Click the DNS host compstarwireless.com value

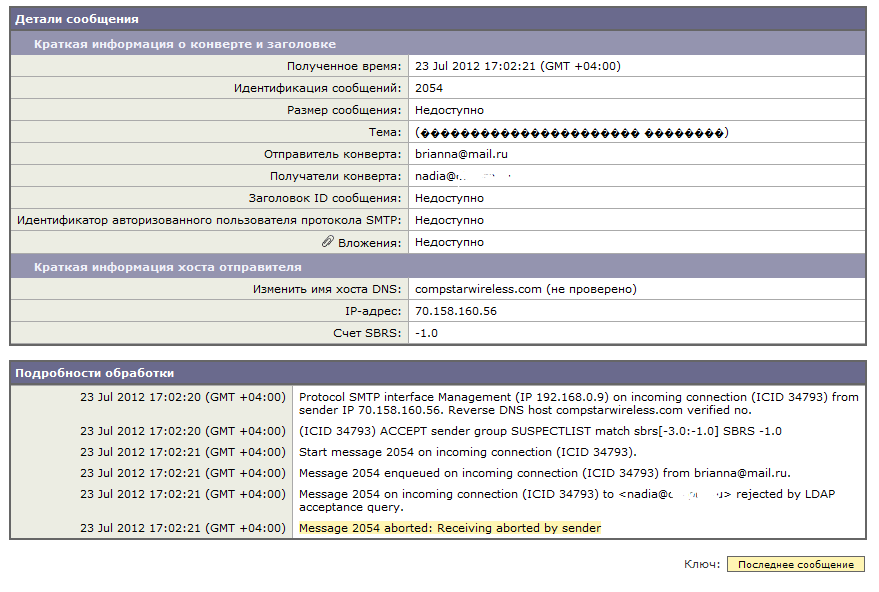click(526, 289)
